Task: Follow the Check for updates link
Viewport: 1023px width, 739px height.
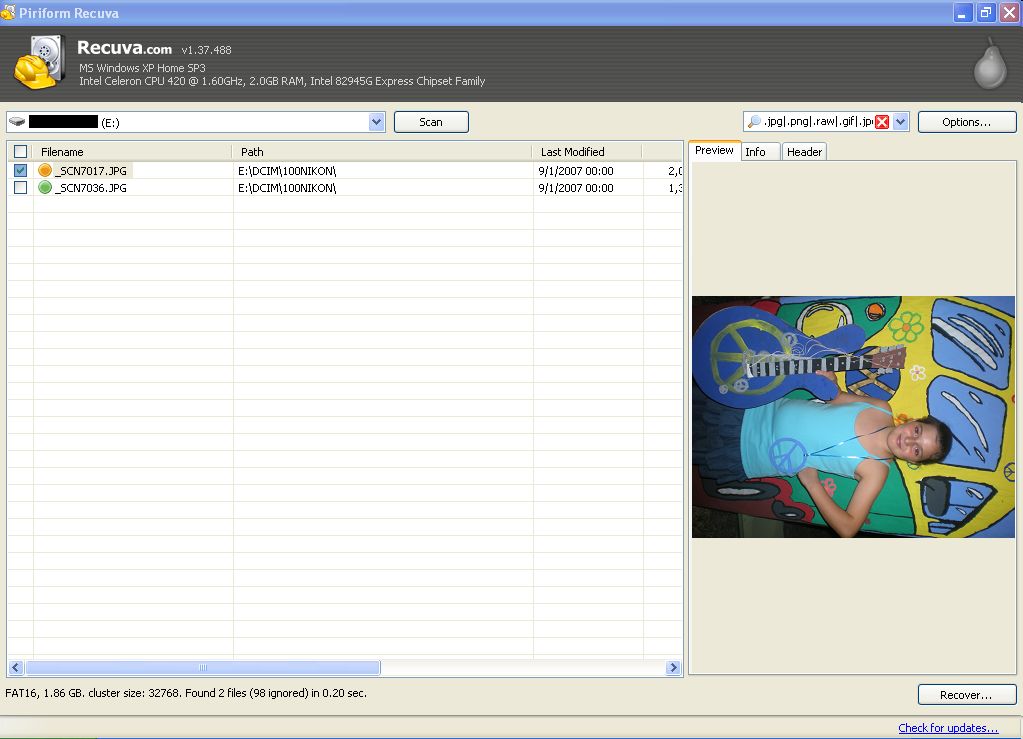Action: tap(948, 728)
